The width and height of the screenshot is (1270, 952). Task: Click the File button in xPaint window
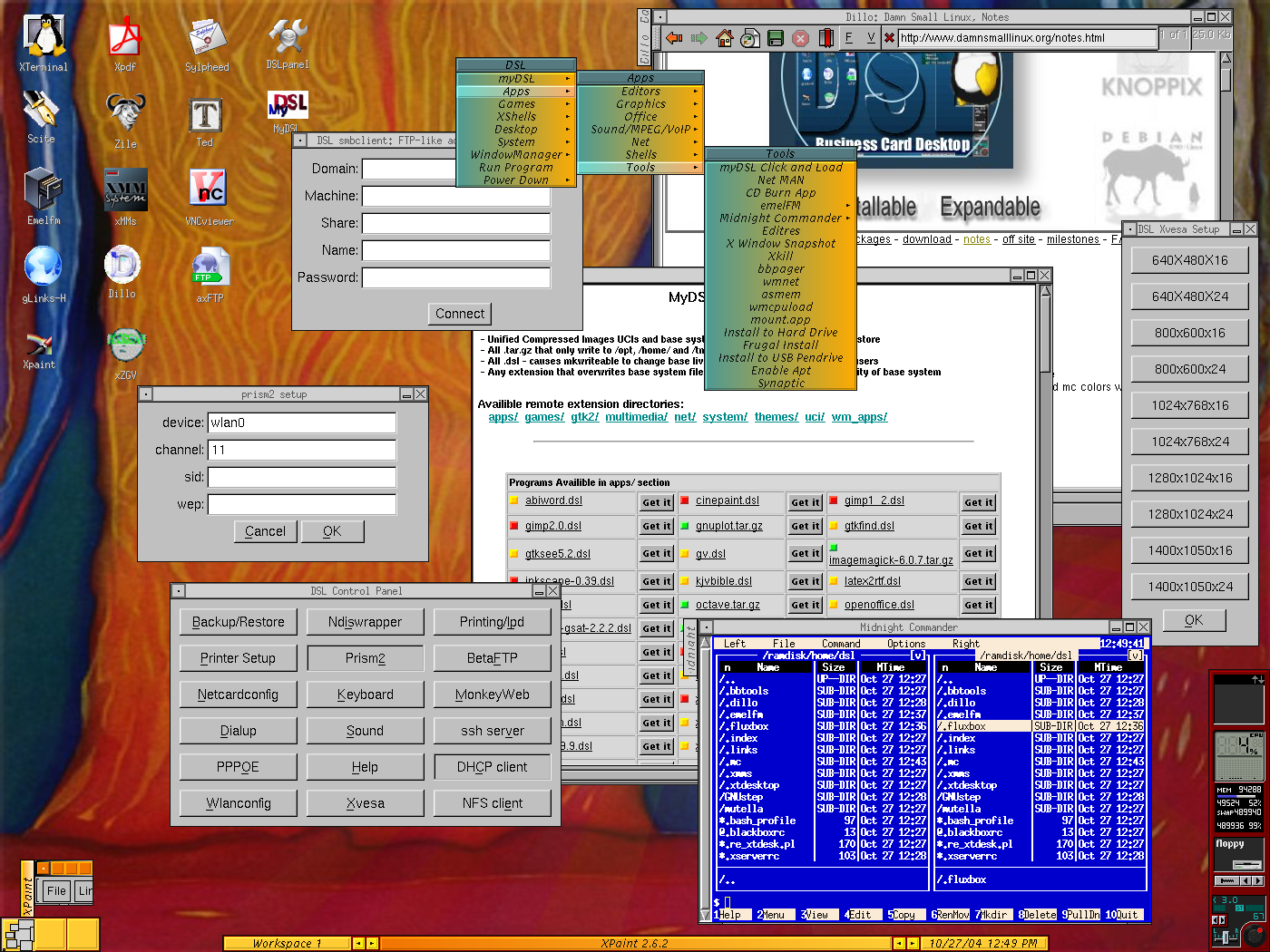pyautogui.click(x=56, y=891)
